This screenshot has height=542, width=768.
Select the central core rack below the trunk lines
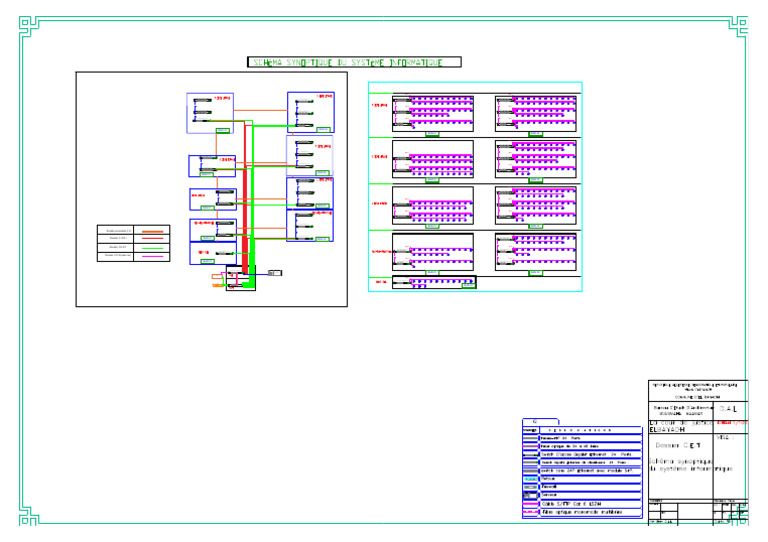pyautogui.click(x=241, y=278)
